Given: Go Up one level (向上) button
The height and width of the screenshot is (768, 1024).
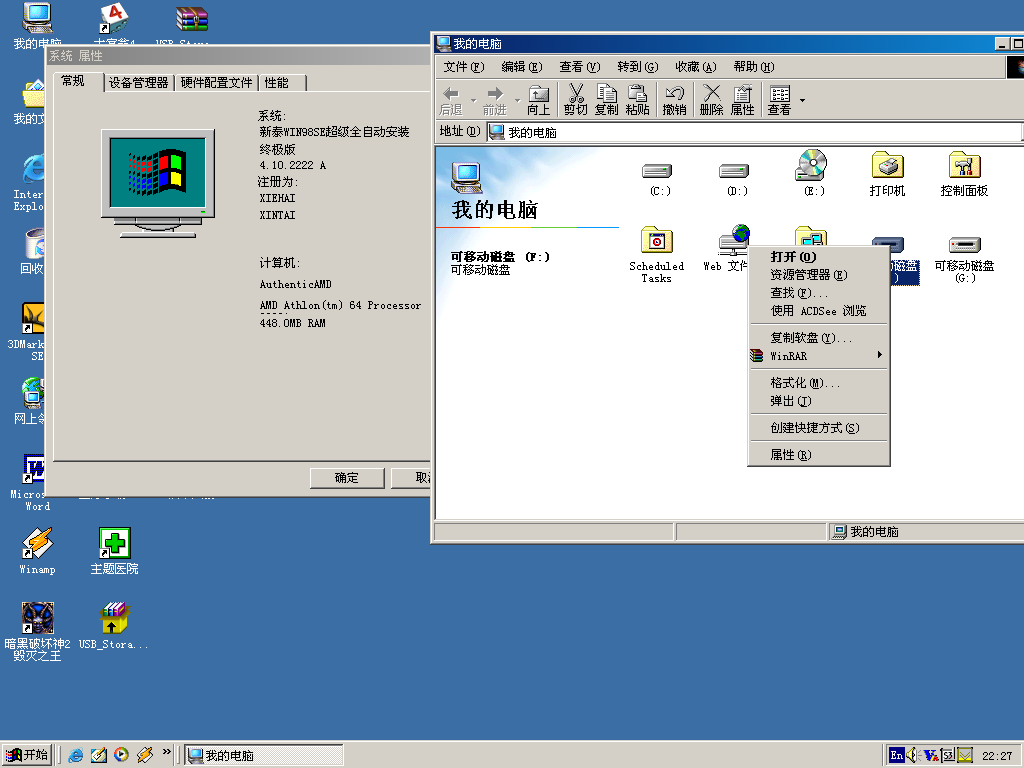Looking at the screenshot, I should 539,101.
